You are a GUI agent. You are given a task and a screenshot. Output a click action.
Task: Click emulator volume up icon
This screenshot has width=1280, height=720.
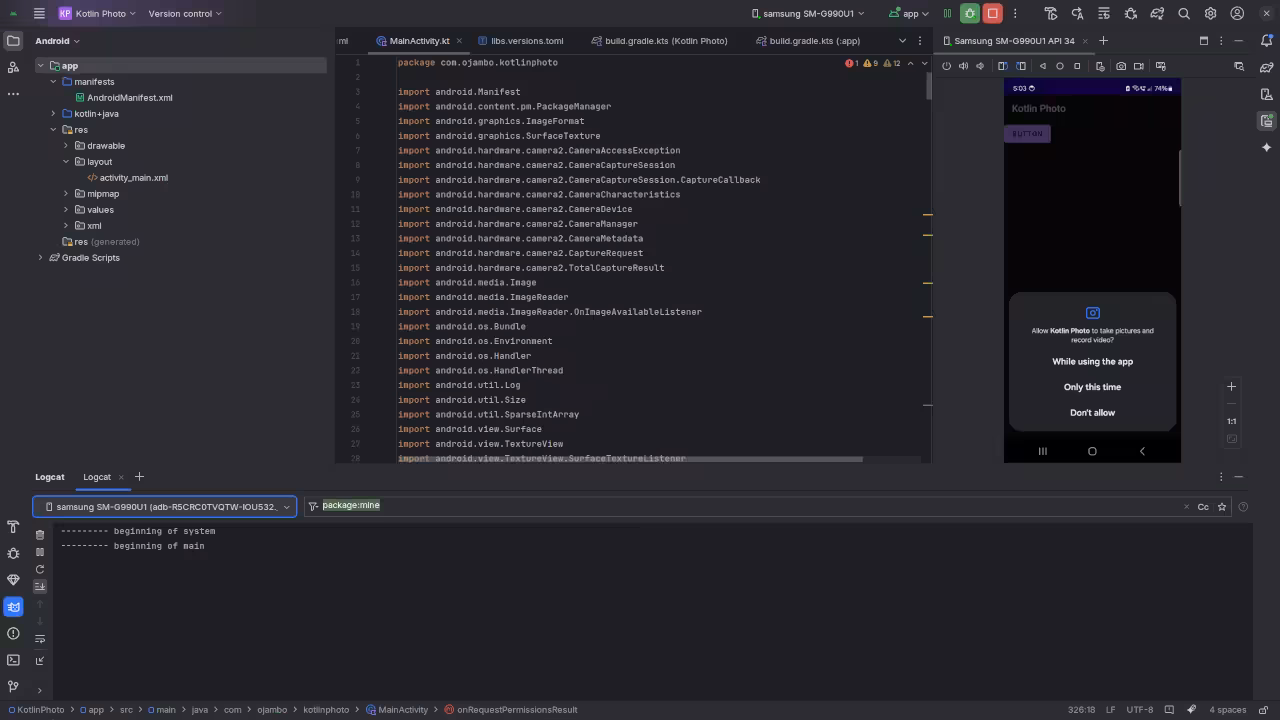point(963,66)
